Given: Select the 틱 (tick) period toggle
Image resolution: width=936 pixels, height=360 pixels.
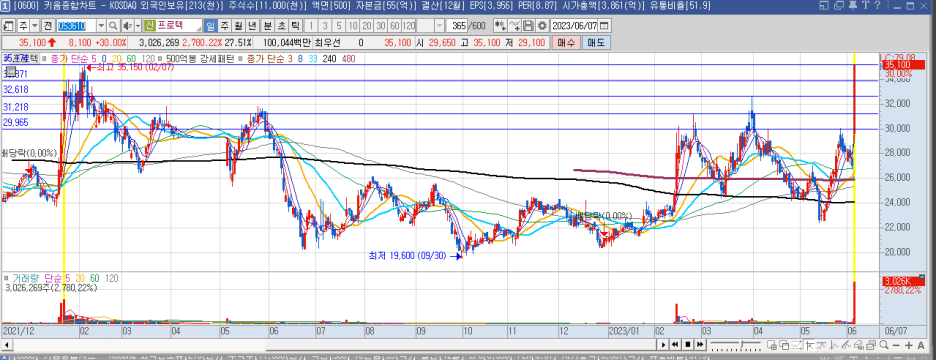Looking at the screenshot, I should tap(295, 26).
